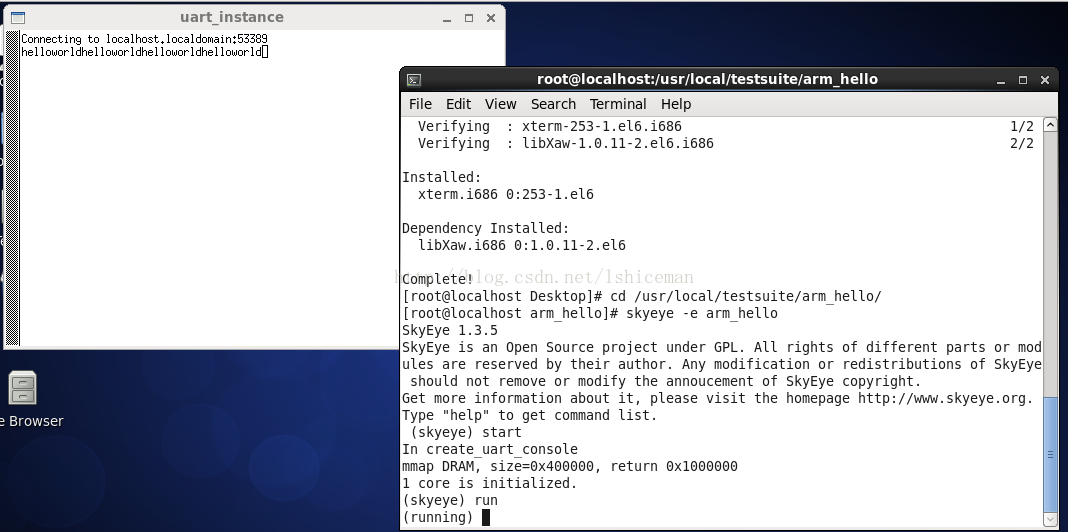Click the '(skyeye) run' line
Viewport: 1068px width, 532px height.
pos(450,501)
